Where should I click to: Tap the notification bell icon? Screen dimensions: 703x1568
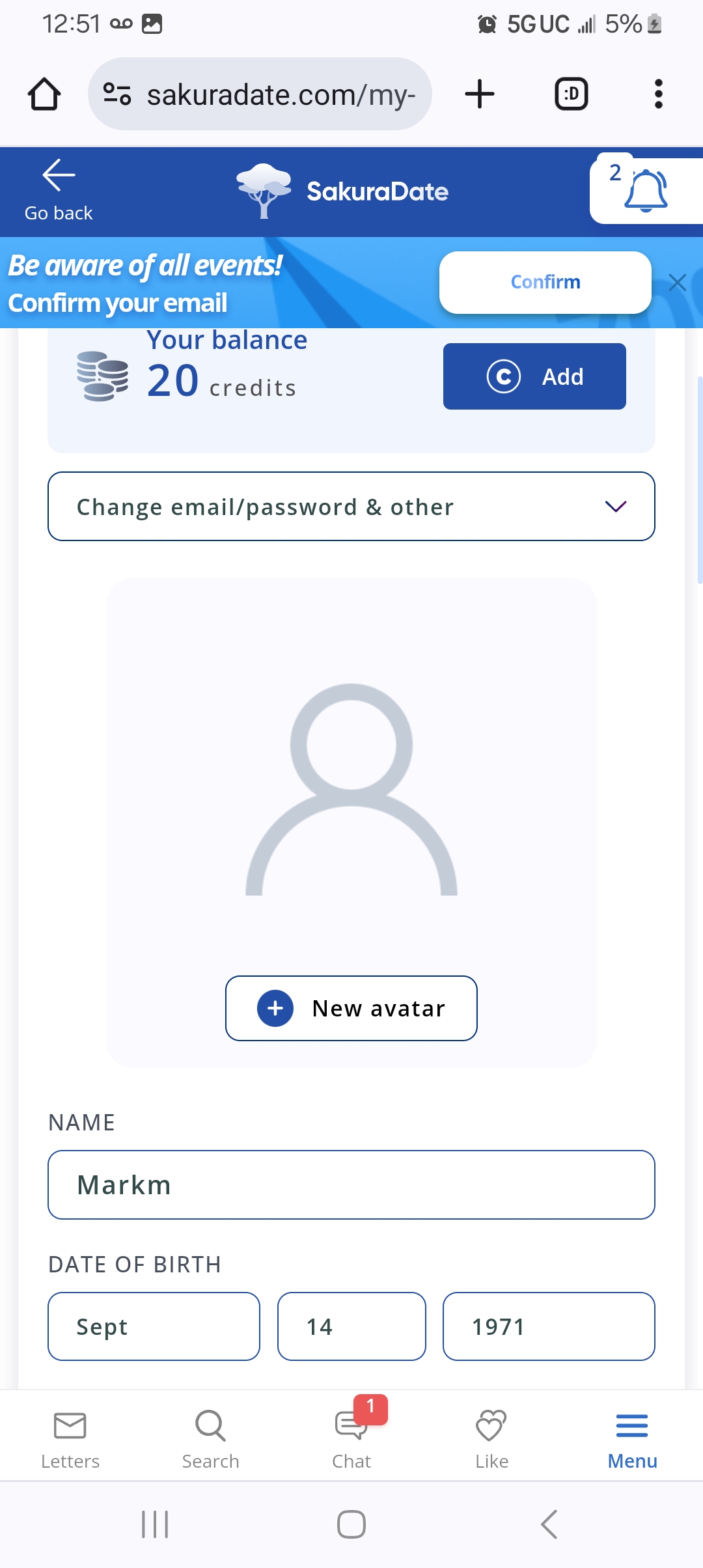646,191
